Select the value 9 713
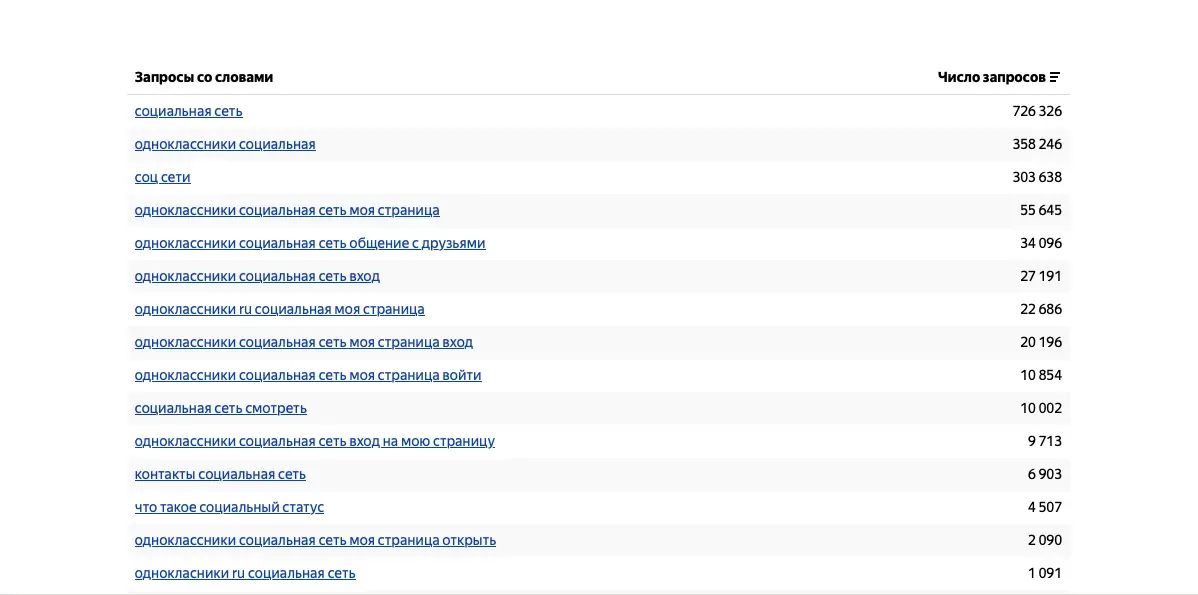Image resolution: width=1198 pixels, height=595 pixels. point(1044,441)
